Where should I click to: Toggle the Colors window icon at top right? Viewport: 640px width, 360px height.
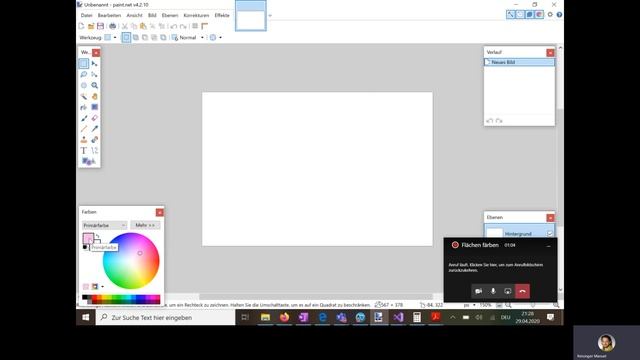(x=539, y=14)
